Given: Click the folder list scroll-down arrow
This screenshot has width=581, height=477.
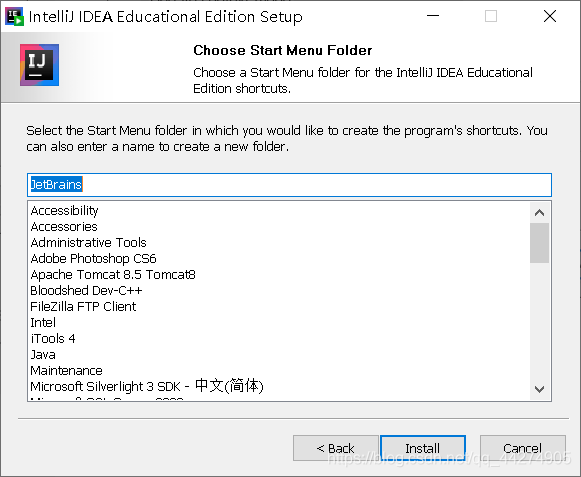Looking at the screenshot, I should (540, 389).
